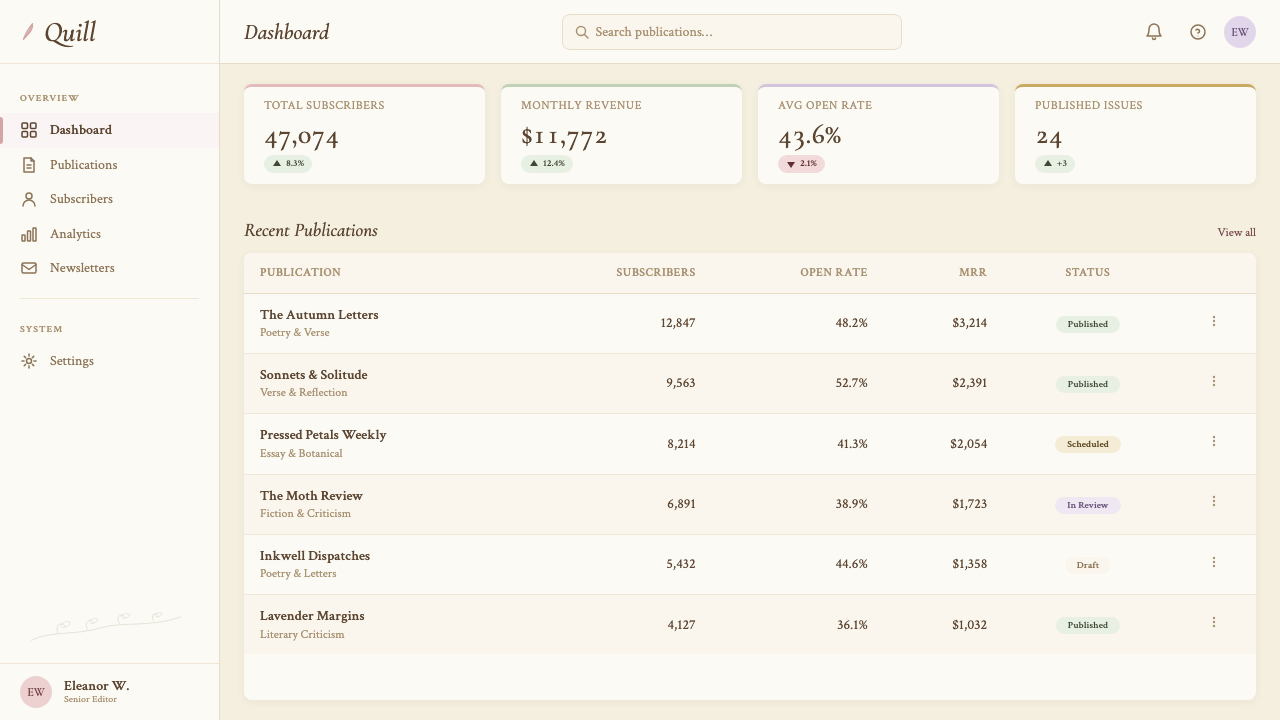Click Published status of Sonnets & Solitude
Viewport: 1280px width, 720px height.
coord(1087,384)
